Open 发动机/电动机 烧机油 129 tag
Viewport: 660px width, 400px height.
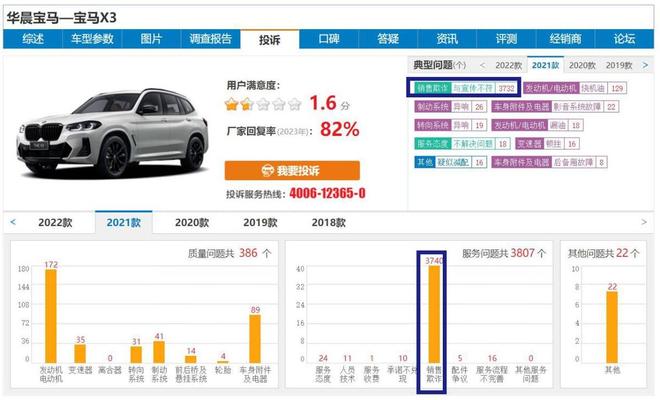pyautogui.click(x=575, y=88)
